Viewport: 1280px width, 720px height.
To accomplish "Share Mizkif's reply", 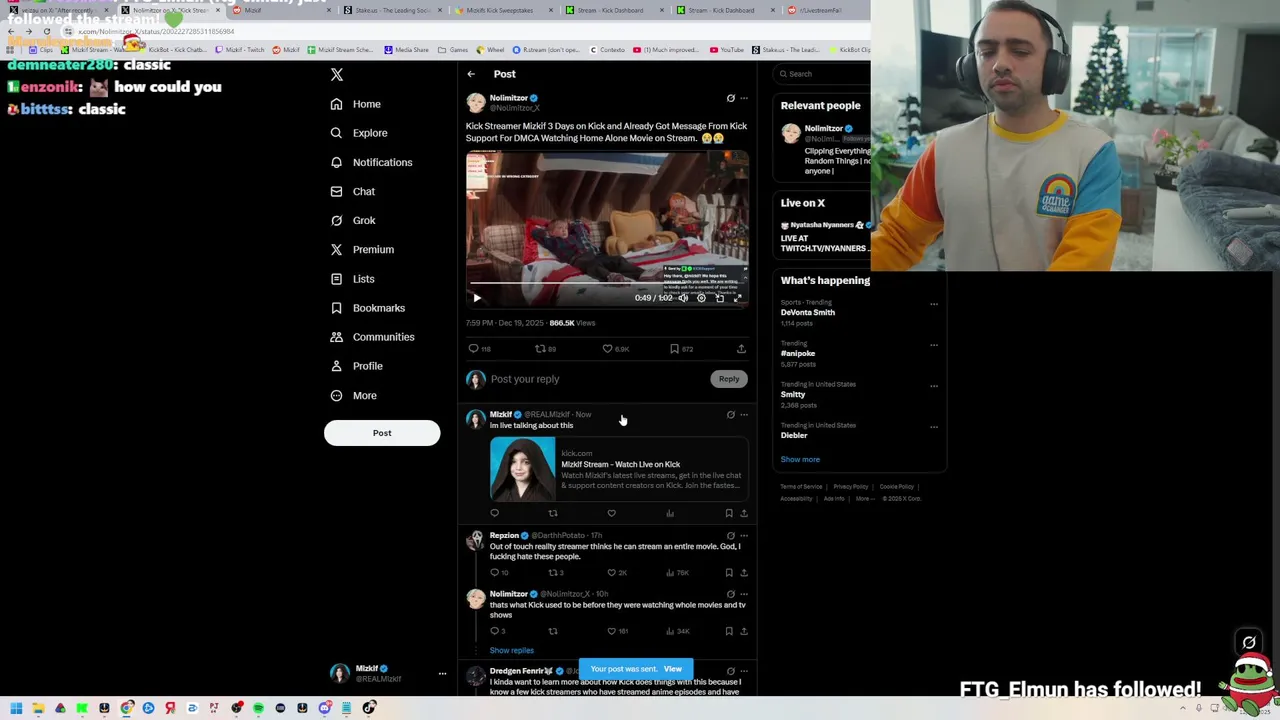I will point(743,513).
